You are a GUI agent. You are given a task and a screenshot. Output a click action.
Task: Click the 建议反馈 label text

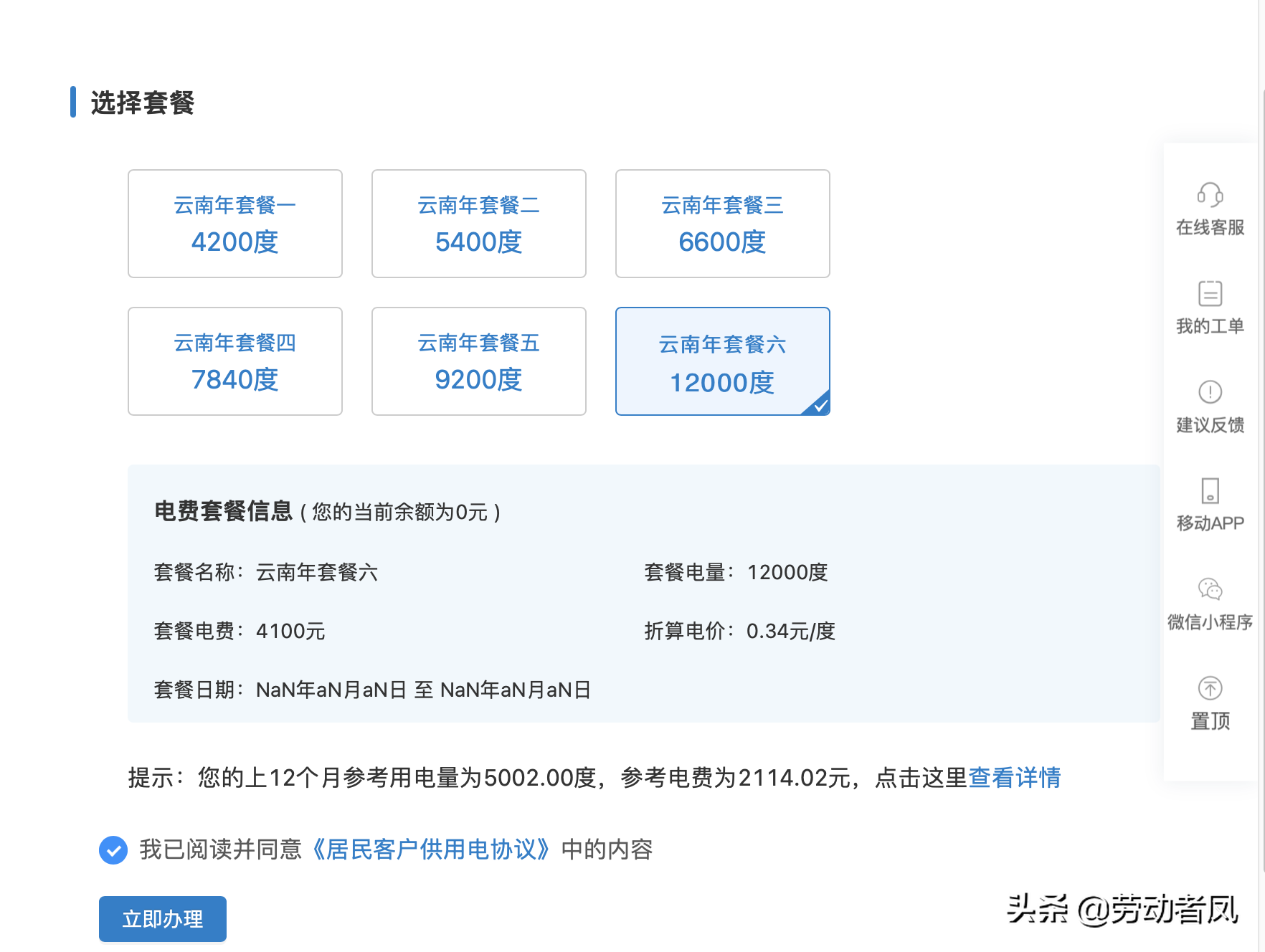pos(1210,425)
